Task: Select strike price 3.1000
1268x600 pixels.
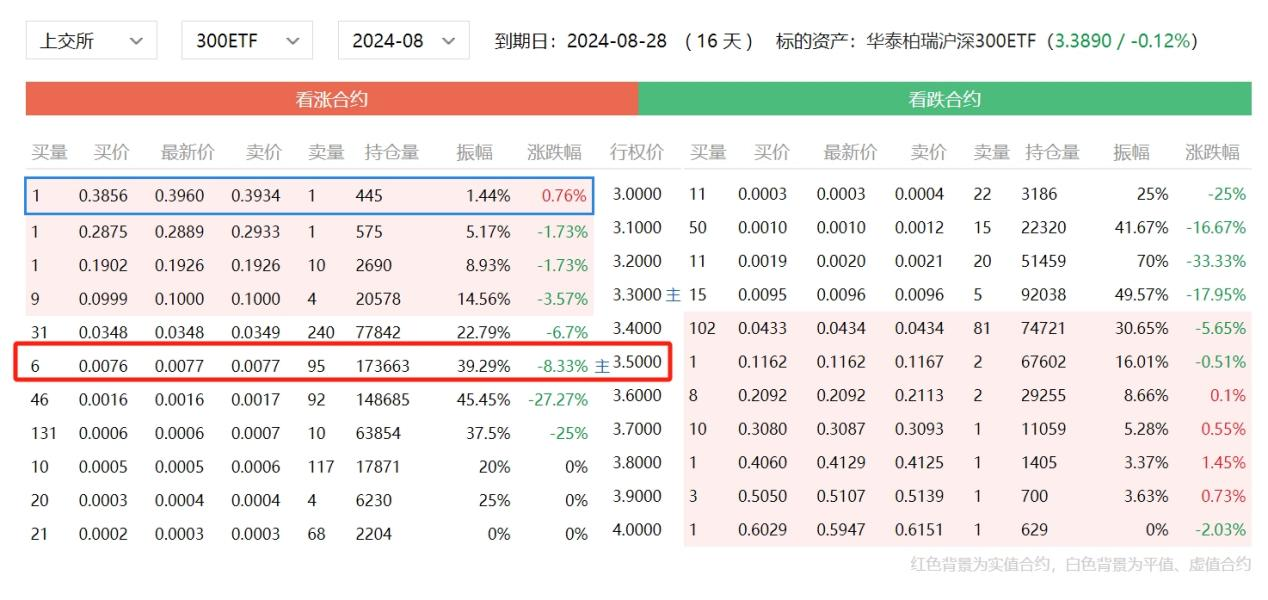Action: (637, 227)
